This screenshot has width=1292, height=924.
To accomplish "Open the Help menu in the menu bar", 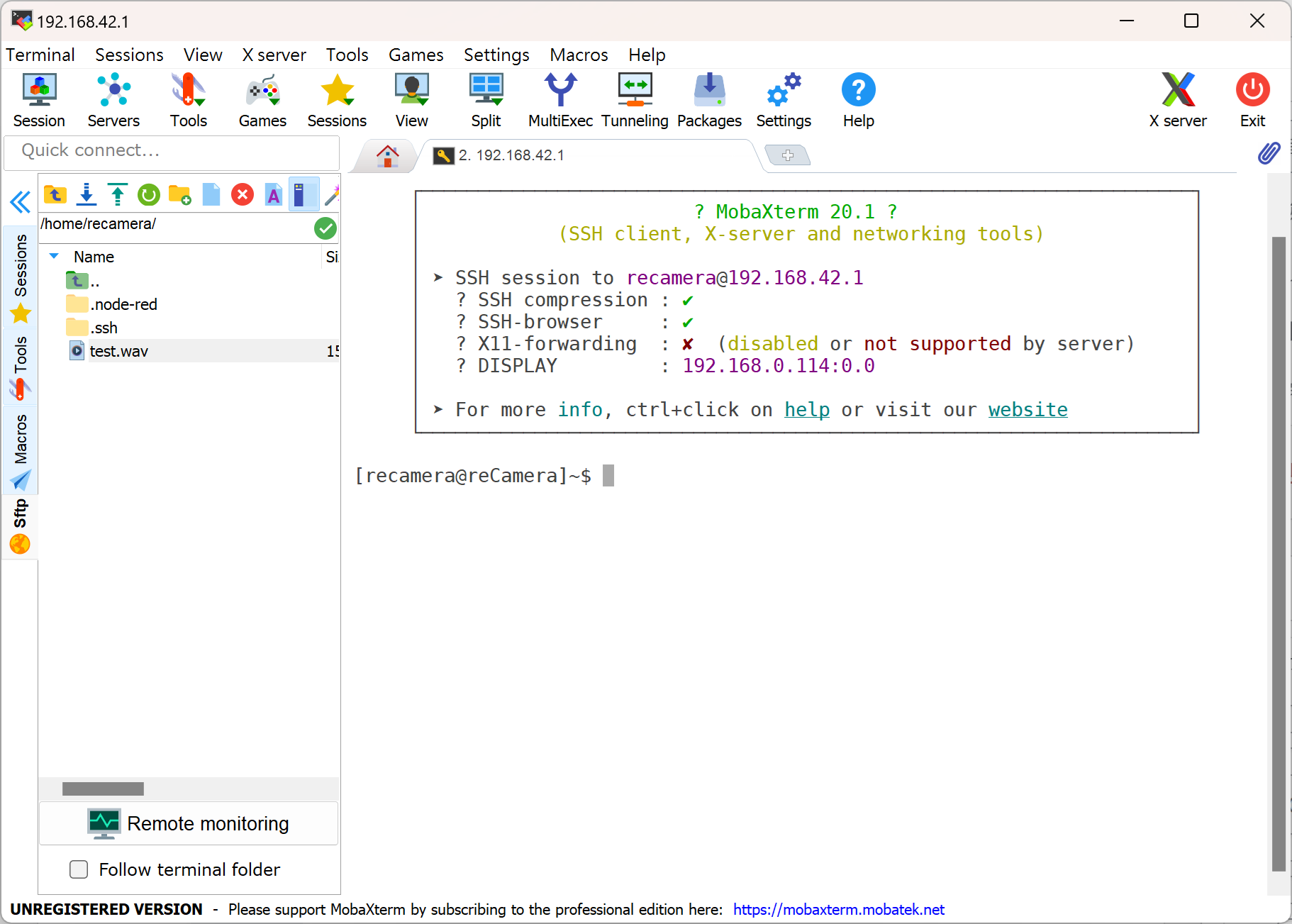I will pyautogui.click(x=647, y=55).
